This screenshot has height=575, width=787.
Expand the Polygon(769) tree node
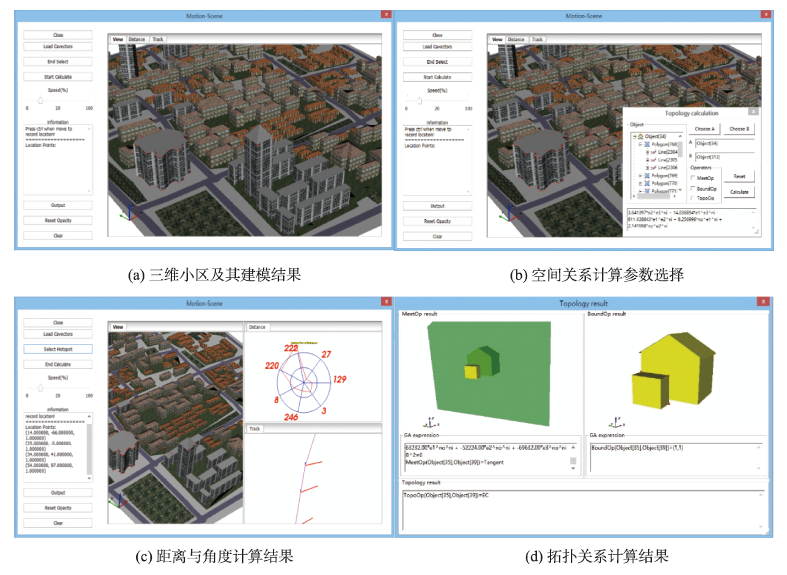point(640,174)
